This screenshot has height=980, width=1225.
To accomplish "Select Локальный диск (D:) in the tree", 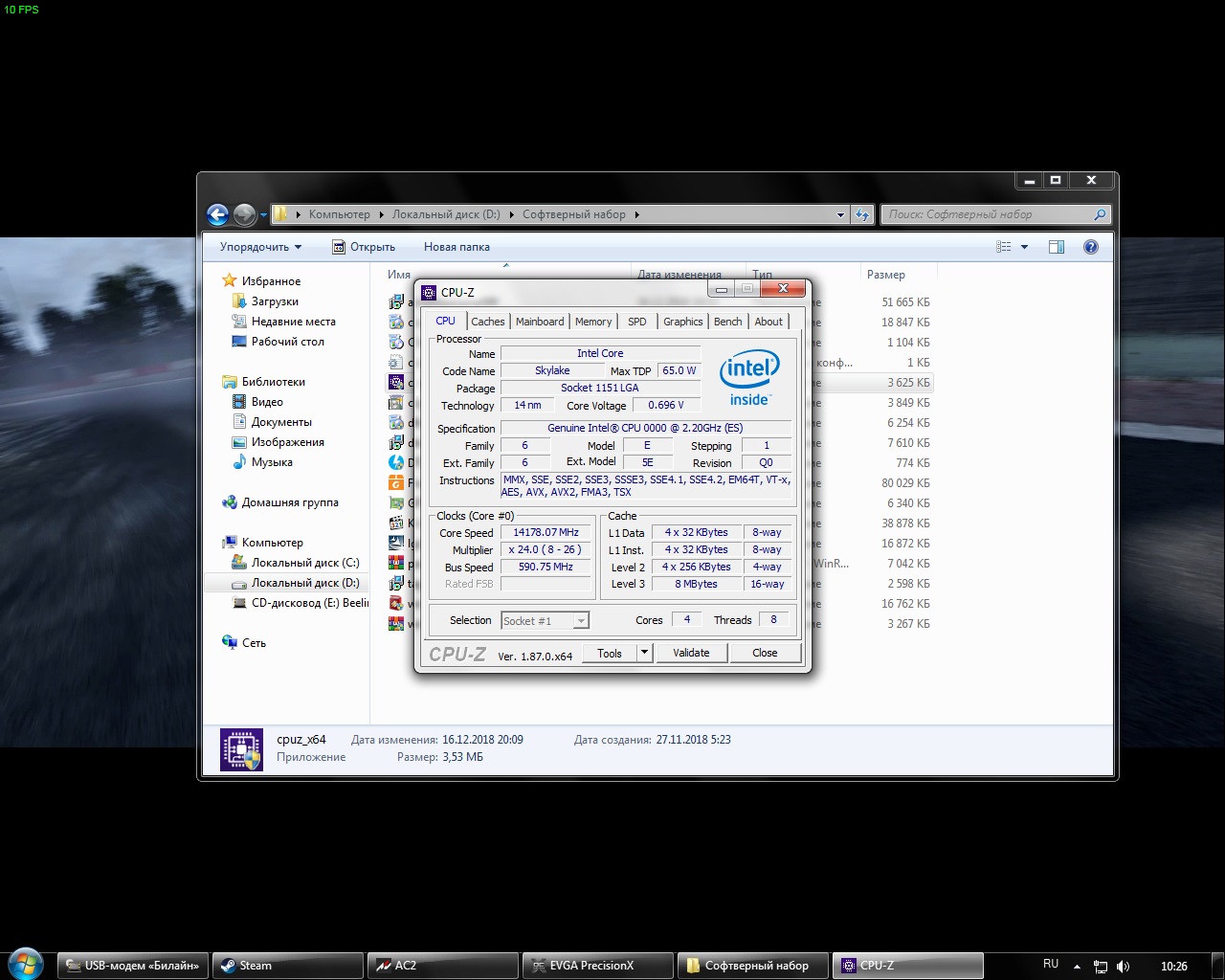I will (305, 583).
